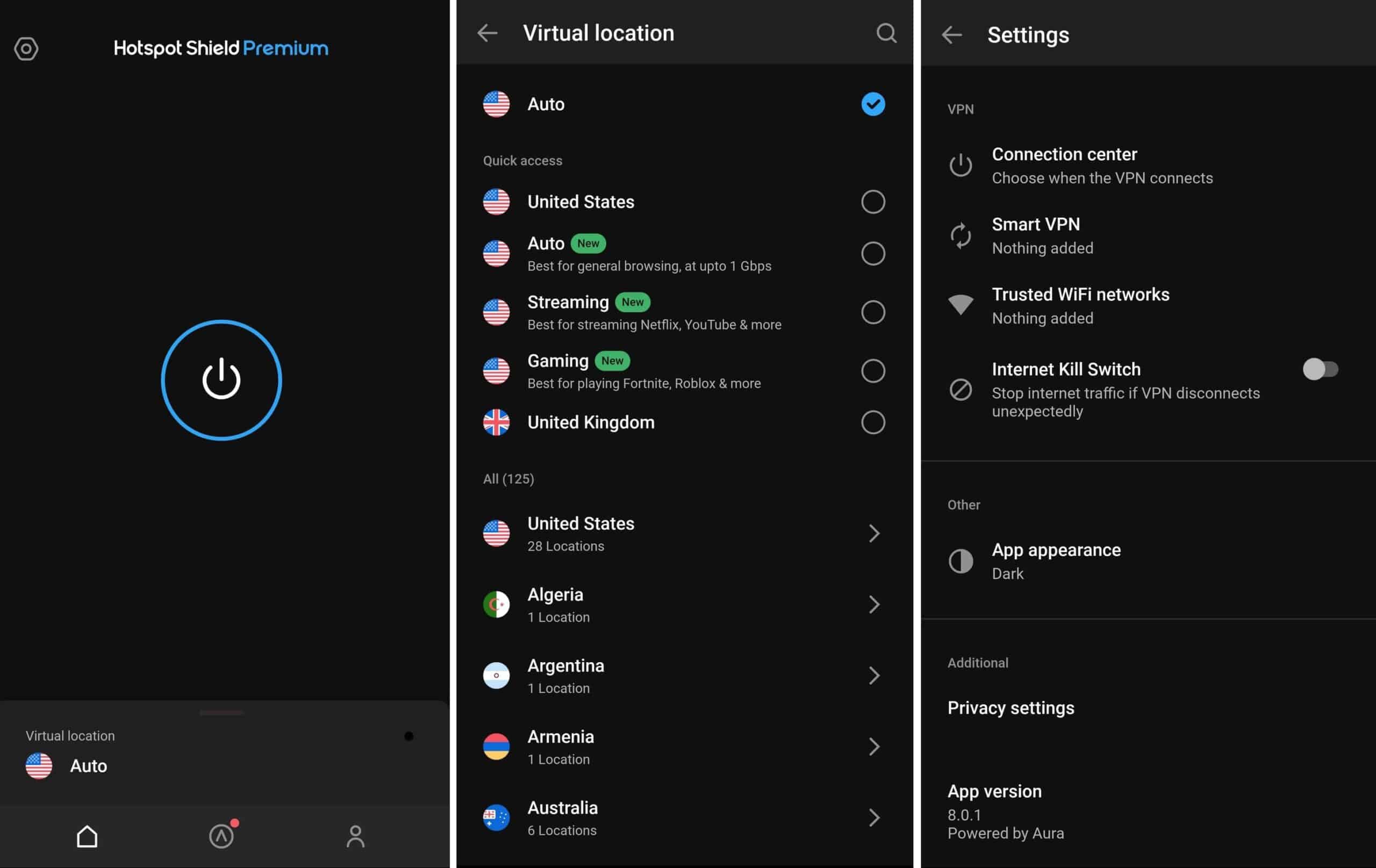The image size is (1376, 868).
Task: Expand the Australia 6 Locations chevron
Action: tap(874, 817)
